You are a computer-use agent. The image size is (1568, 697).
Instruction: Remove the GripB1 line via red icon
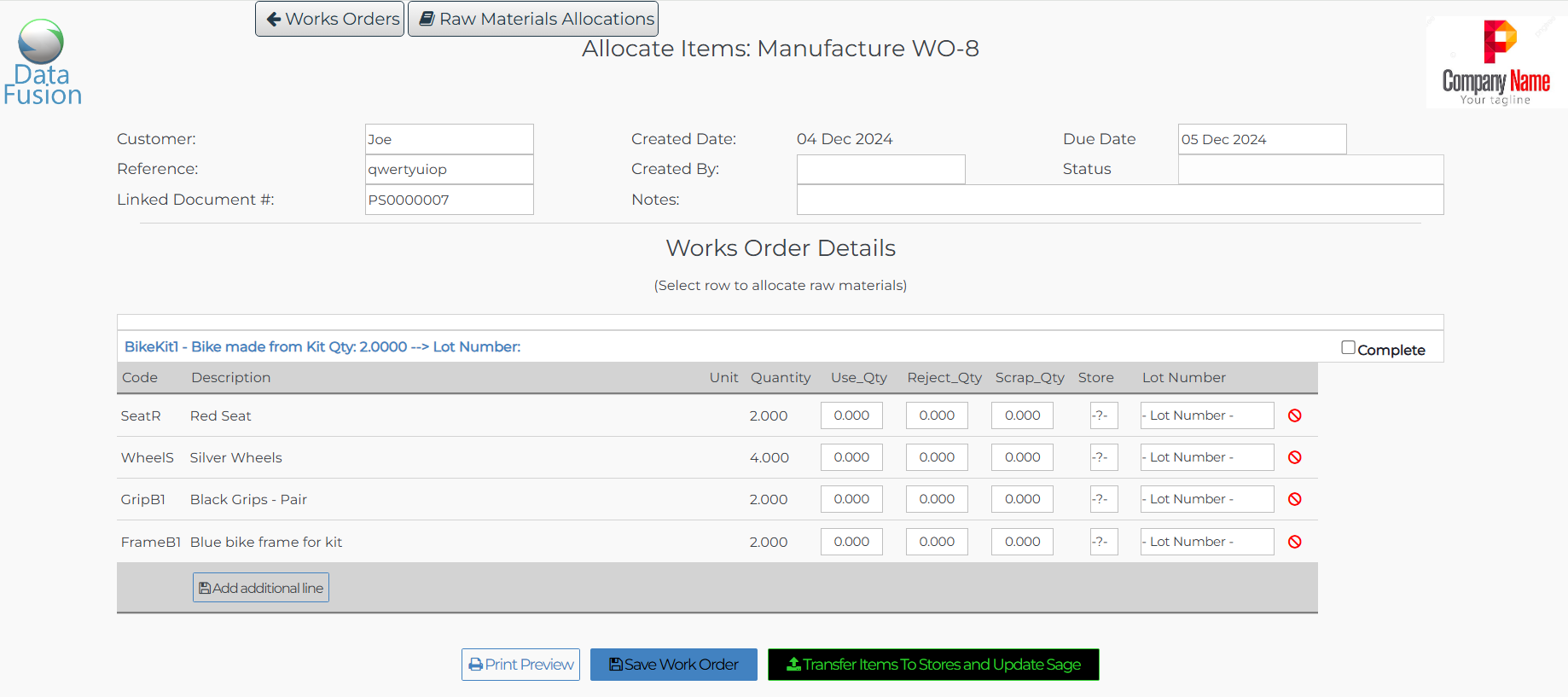pos(1294,499)
